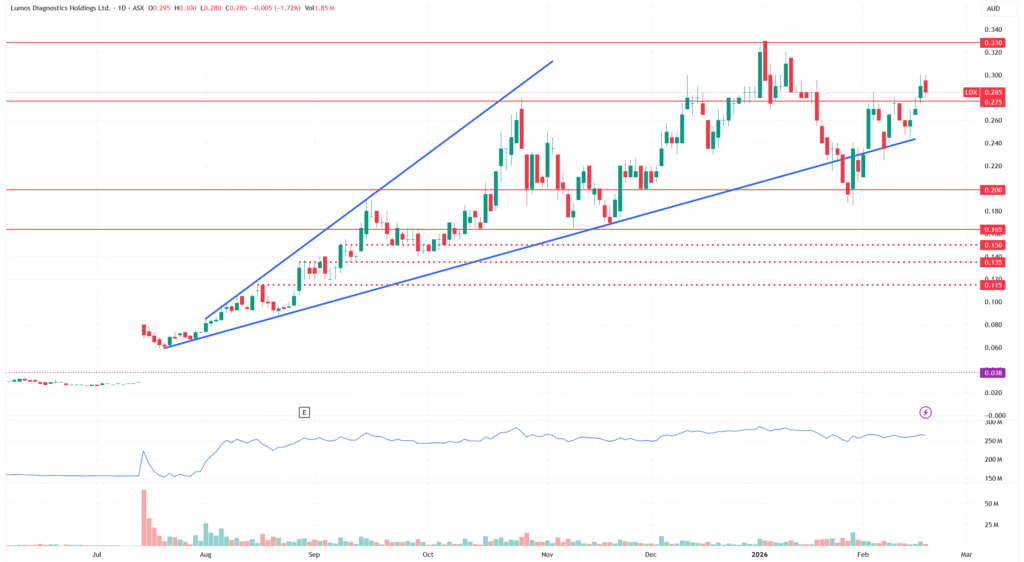Click the 0.060 price axis value
This screenshot has width=1024, height=562.
(x=993, y=348)
